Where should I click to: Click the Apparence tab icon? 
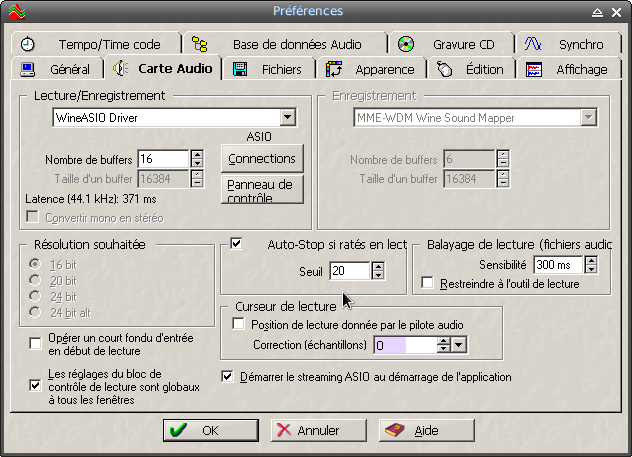point(335,69)
